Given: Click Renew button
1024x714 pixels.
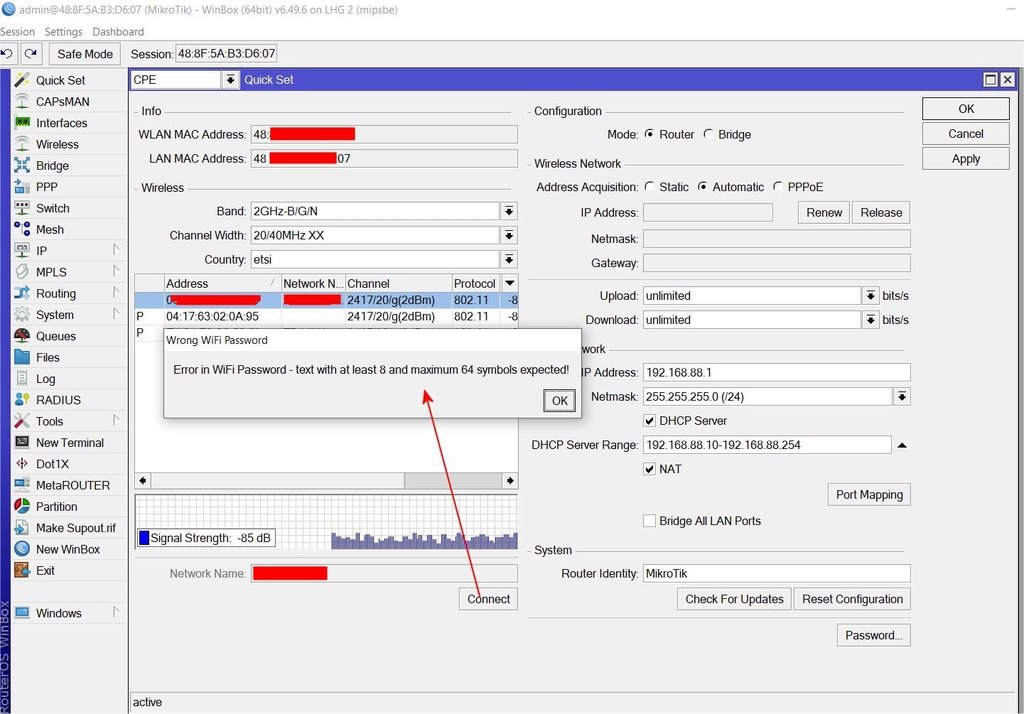Looking at the screenshot, I should pyautogui.click(x=824, y=213).
